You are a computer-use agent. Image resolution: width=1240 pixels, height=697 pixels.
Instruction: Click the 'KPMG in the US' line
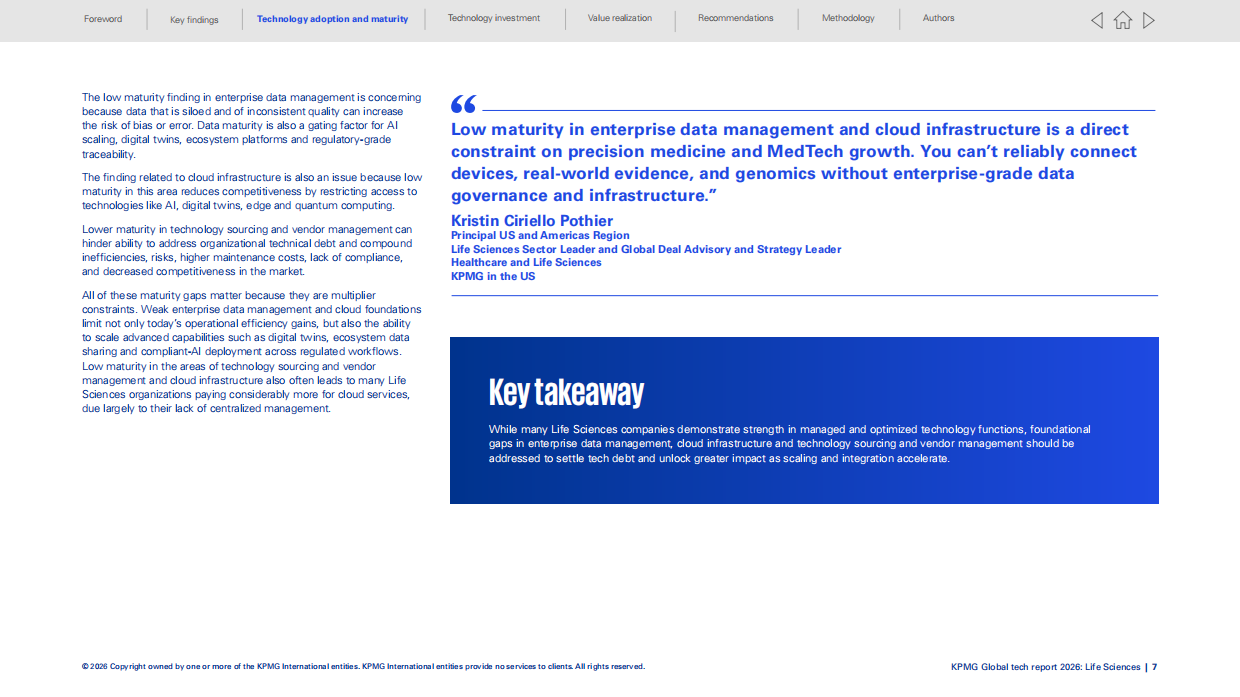(493, 276)
